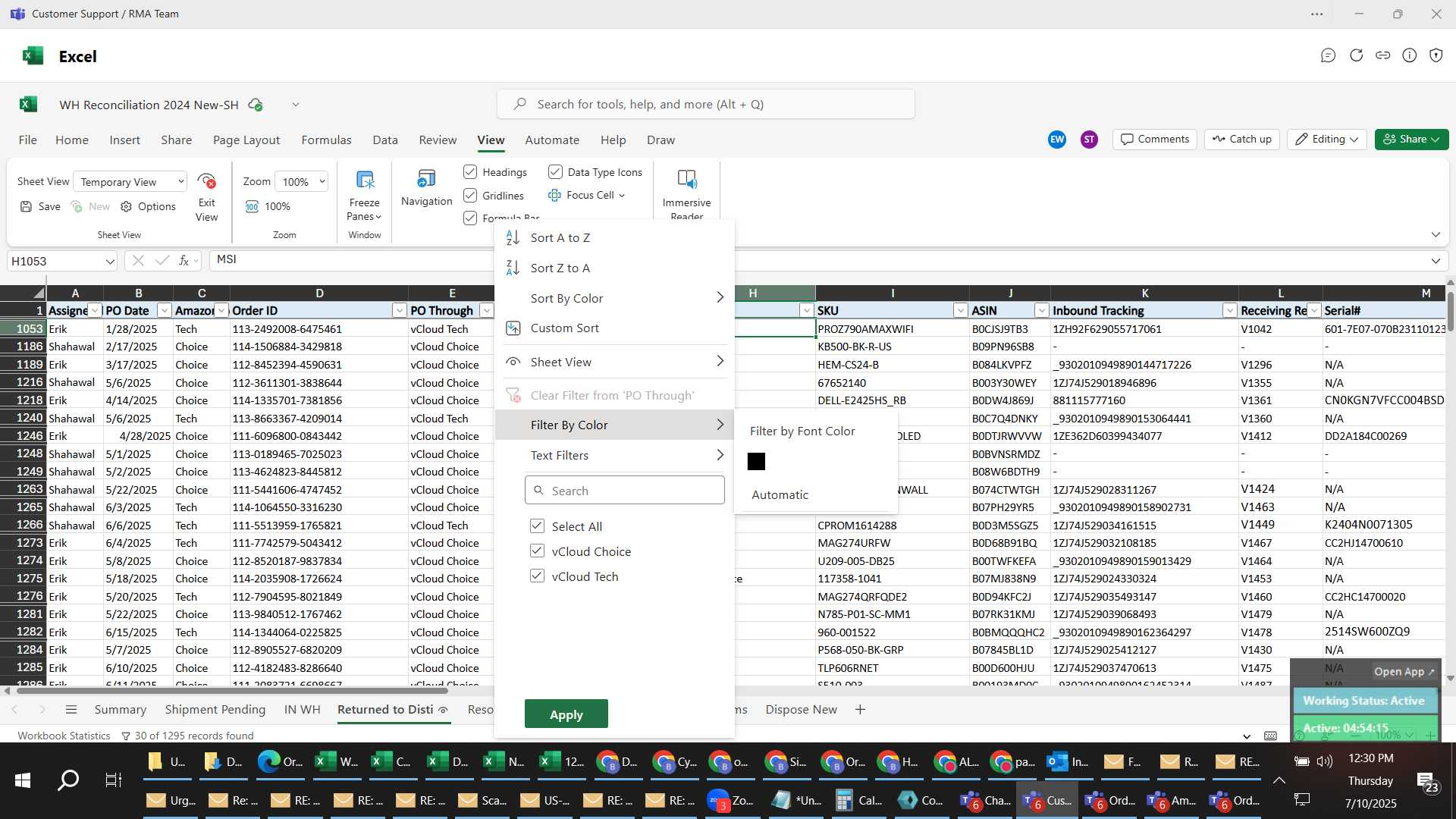Screen dimensions: 1456x819
Task: Click the Custom Sort icon
Action: (x=513, y=328)
